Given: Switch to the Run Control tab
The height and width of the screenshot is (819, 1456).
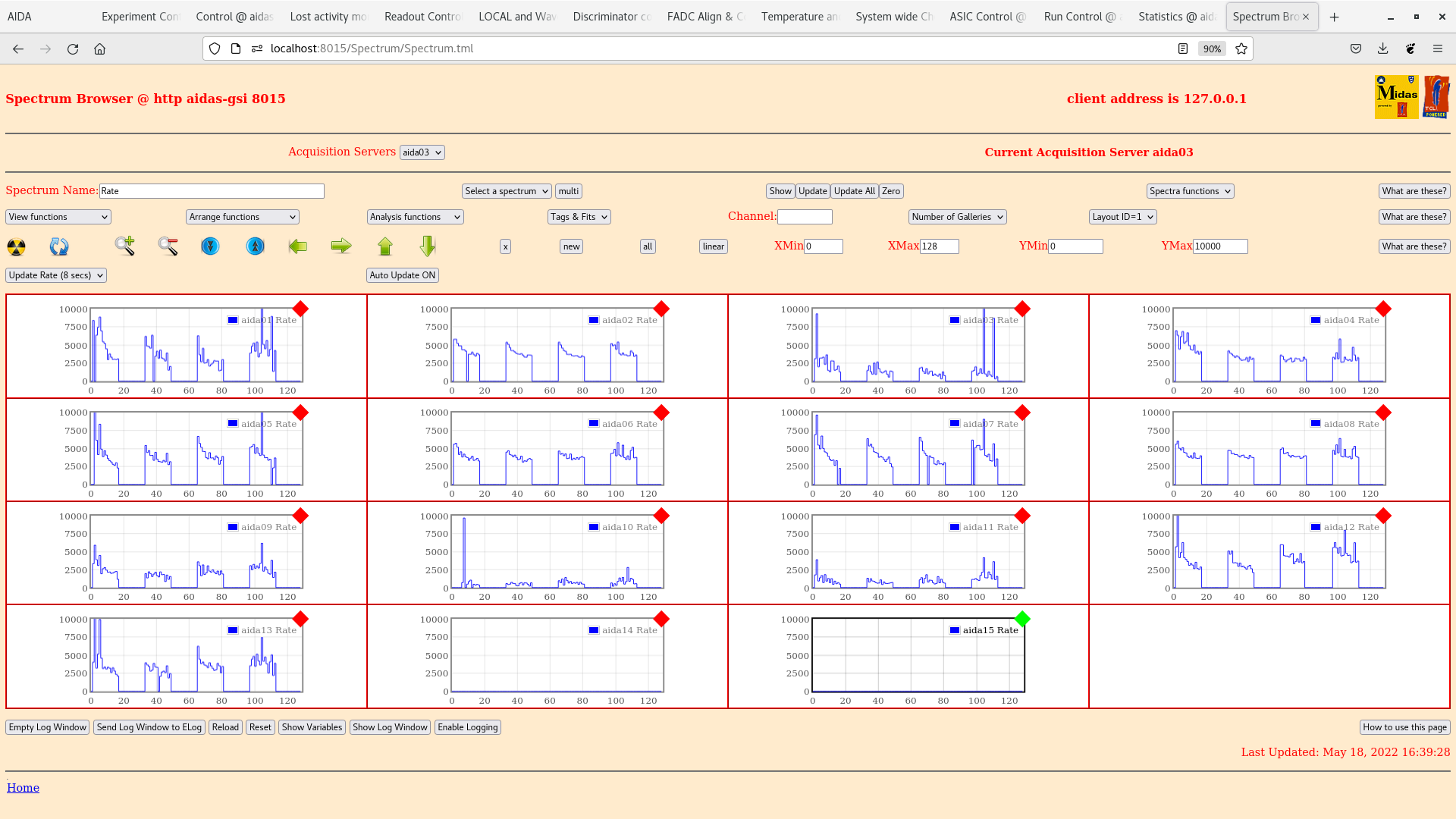Looking at the screenshot, I should (x=1082, y=17).
